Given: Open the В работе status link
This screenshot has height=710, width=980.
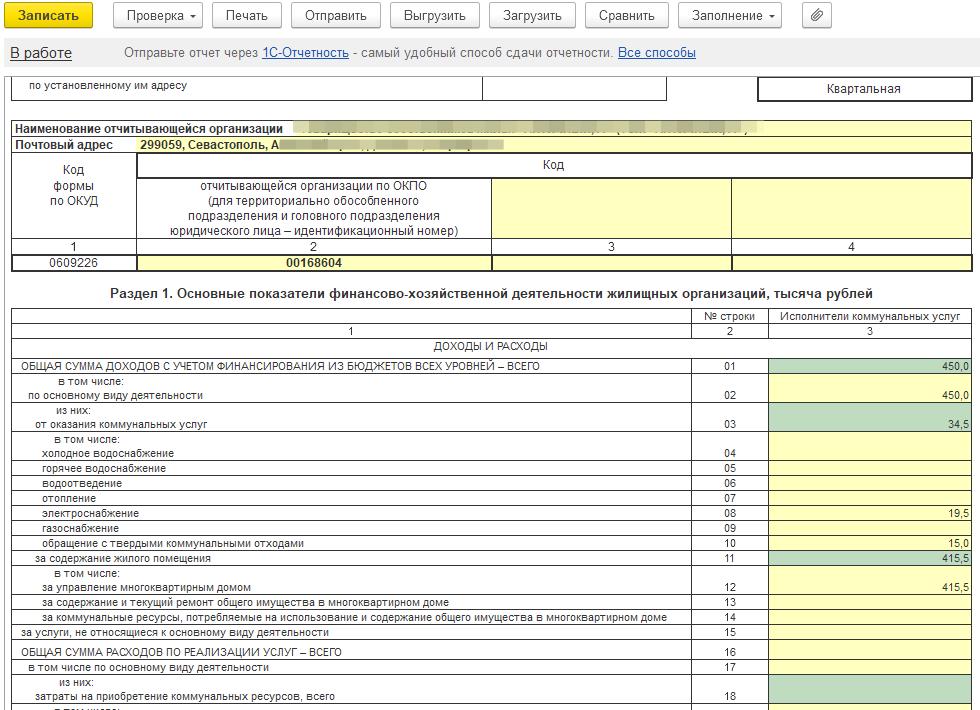Looking at the screenshot, I should click(41, 53).
